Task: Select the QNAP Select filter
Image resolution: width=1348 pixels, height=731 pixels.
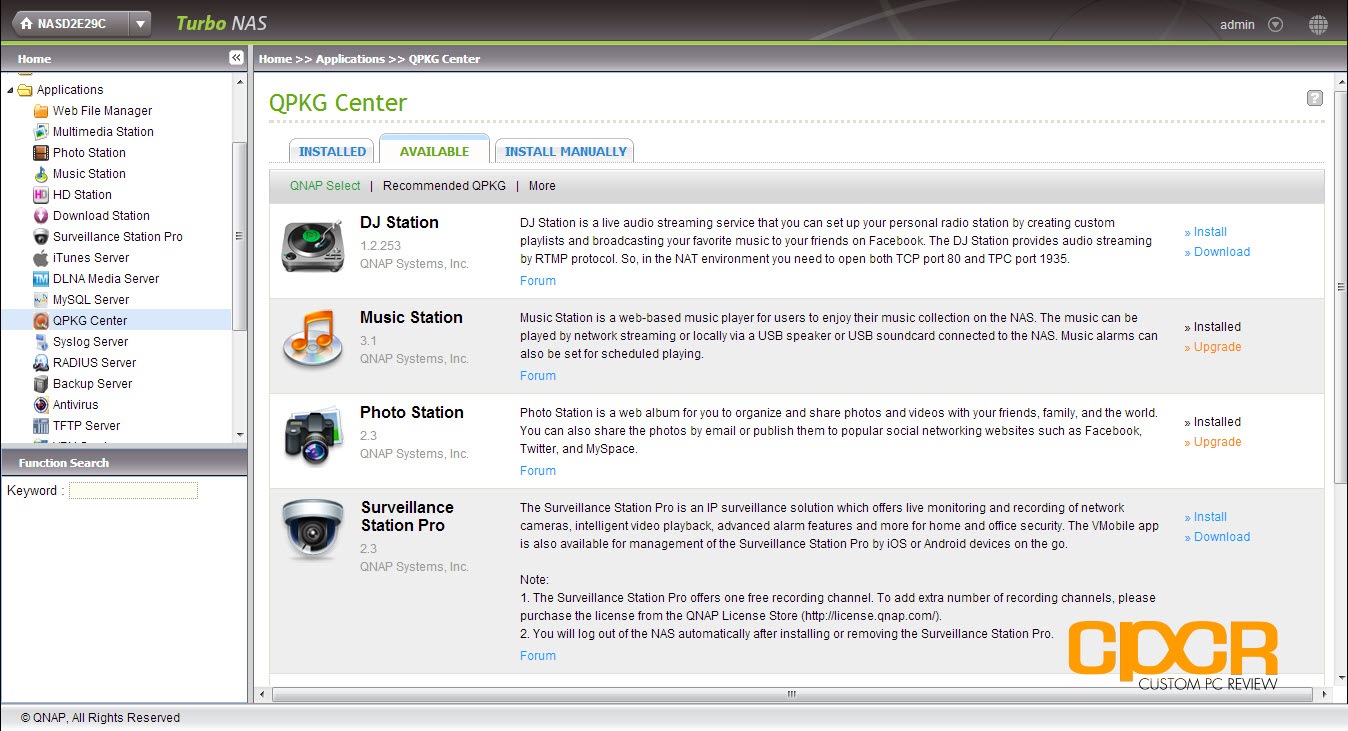Action: [325, 186]
